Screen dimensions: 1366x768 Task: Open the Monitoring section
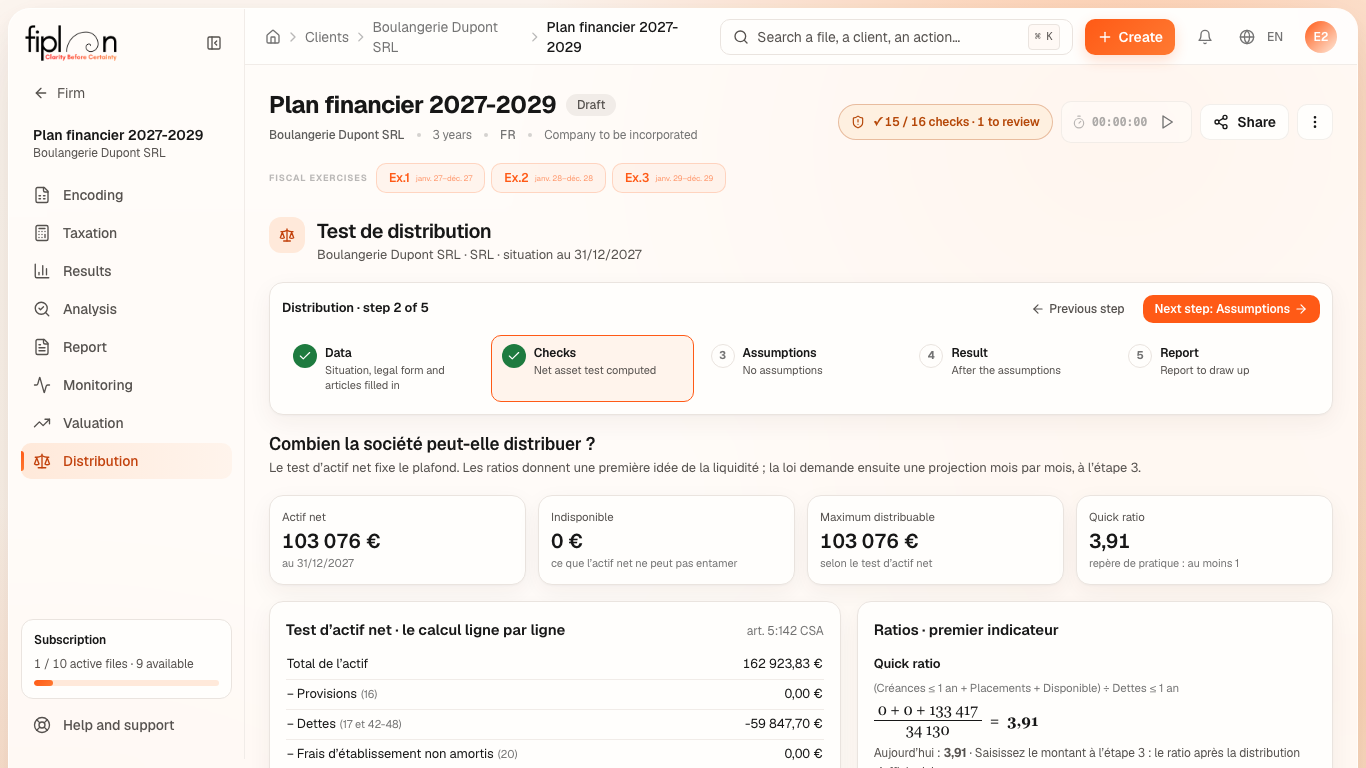126,385
